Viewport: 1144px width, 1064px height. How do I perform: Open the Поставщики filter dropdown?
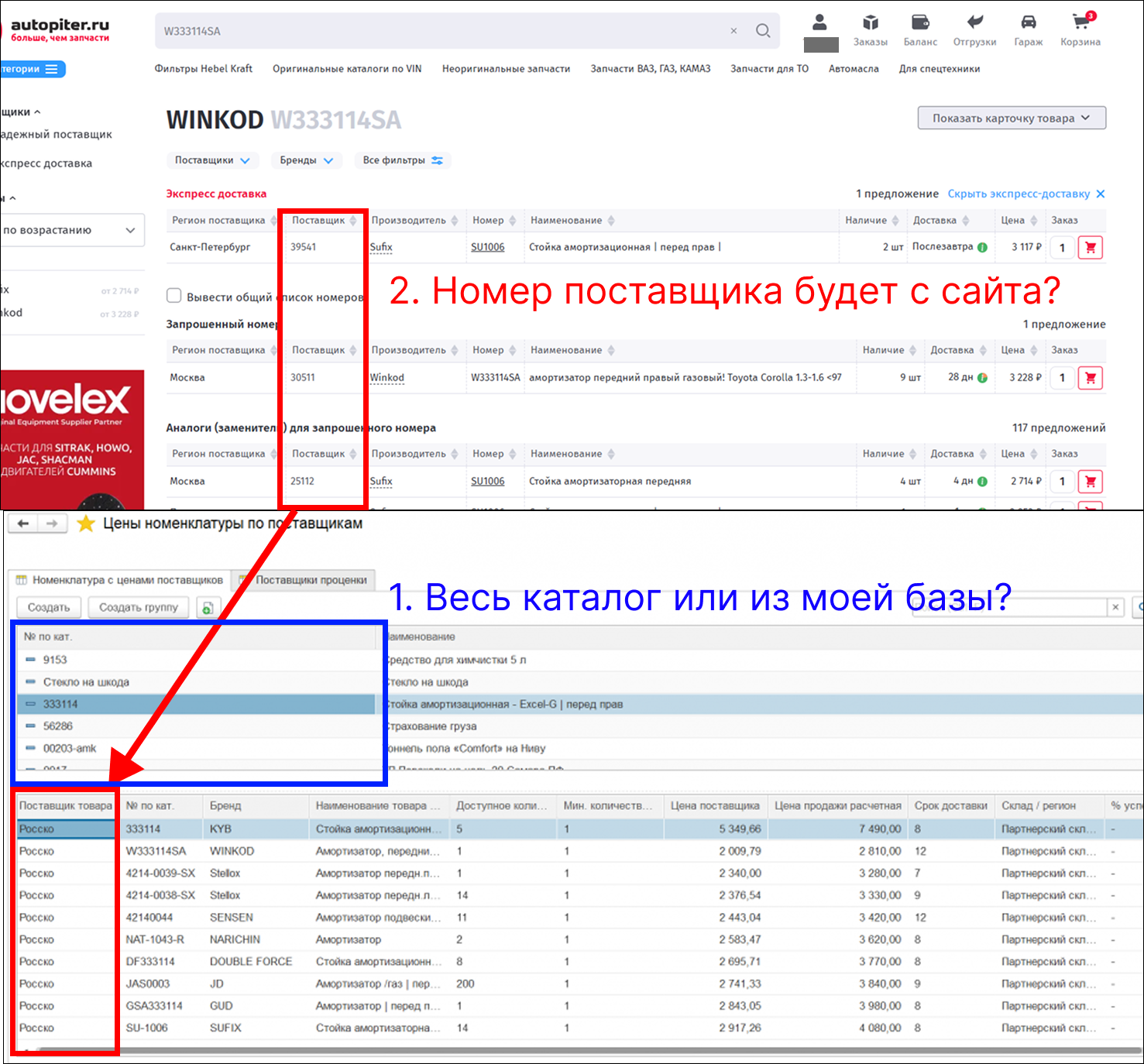click(x=212, y=160)
